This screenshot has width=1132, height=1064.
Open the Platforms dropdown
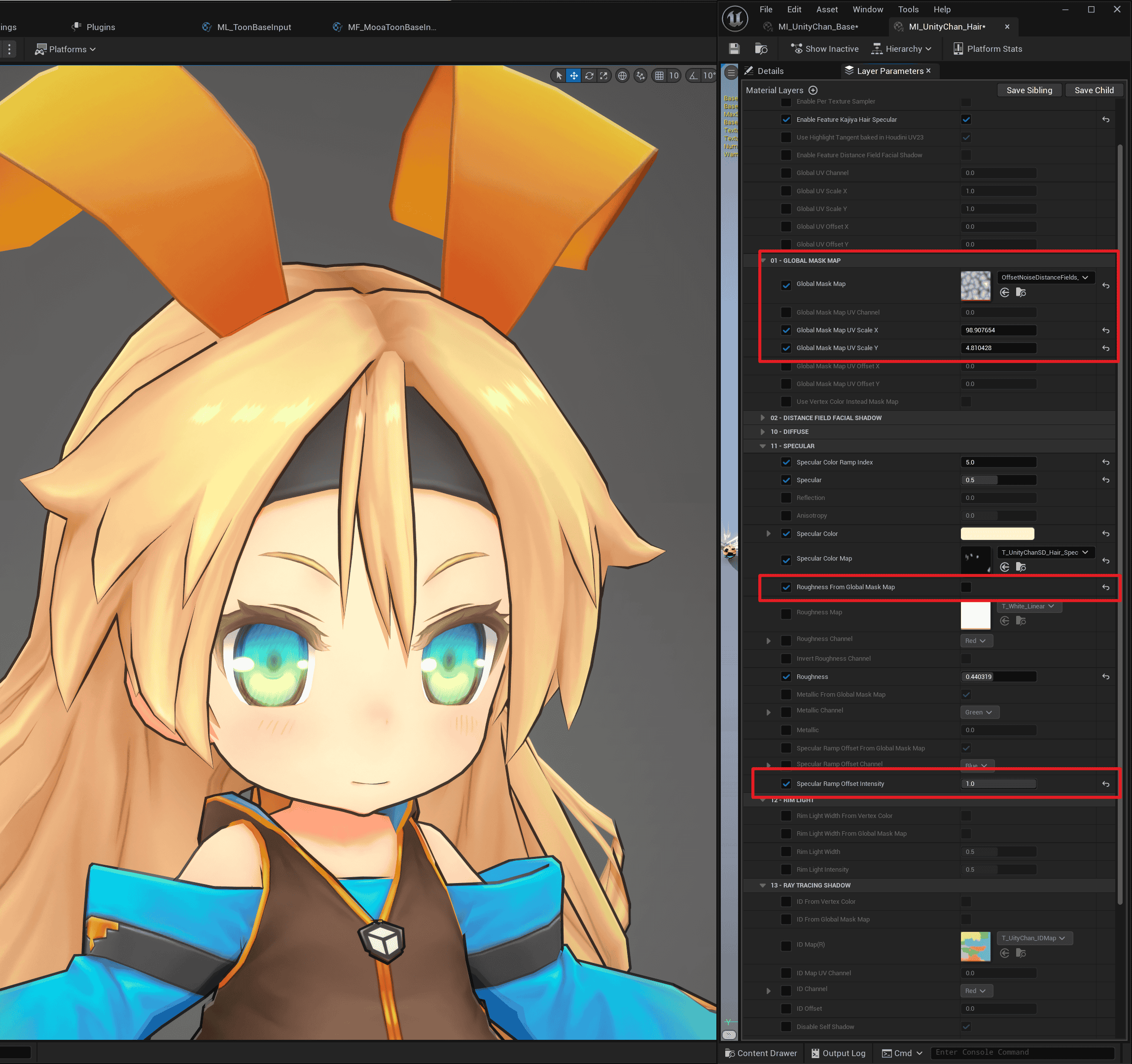tap(65, 49)
